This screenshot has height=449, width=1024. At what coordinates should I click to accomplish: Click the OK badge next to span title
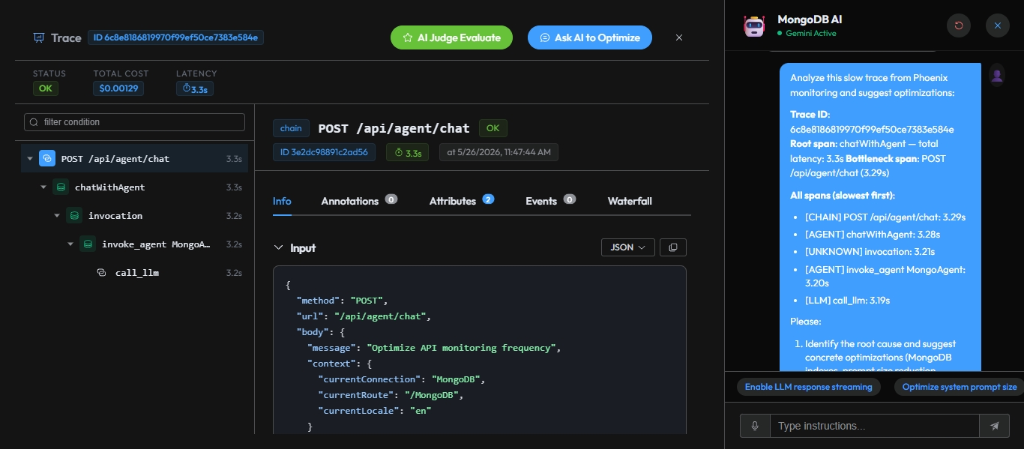[493, 128]
